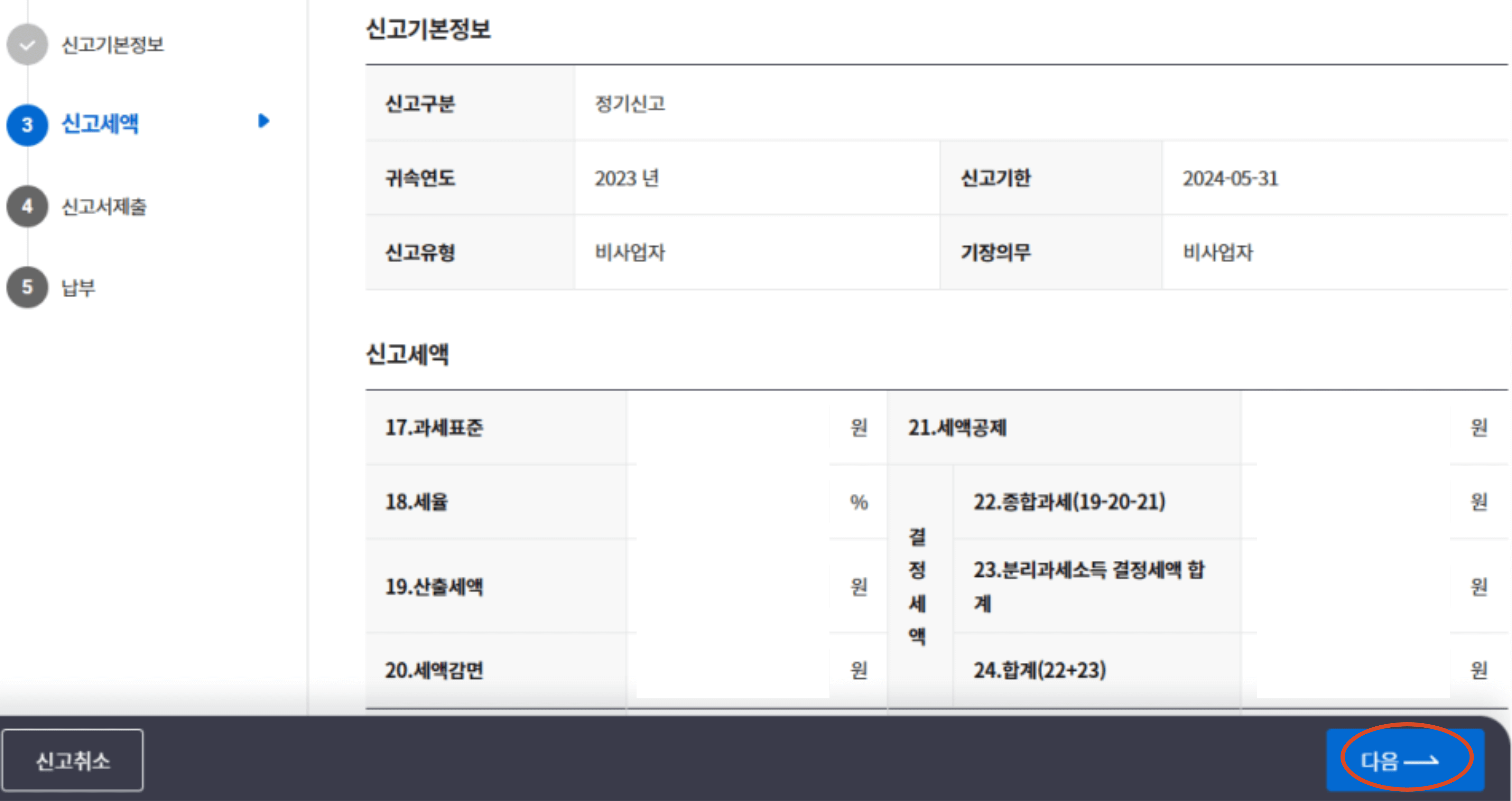Select the 납부 step in the progress sidebar
Viewport: 1512px width, 801px height.
[79, 288]
